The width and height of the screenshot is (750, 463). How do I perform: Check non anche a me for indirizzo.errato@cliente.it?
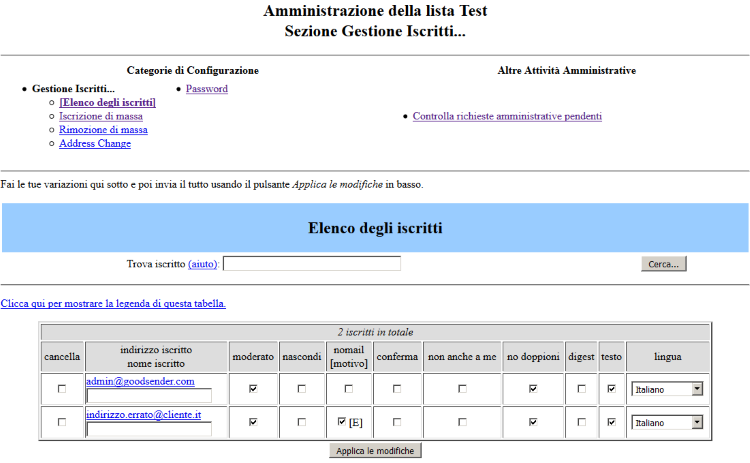(x=462, y=422)
